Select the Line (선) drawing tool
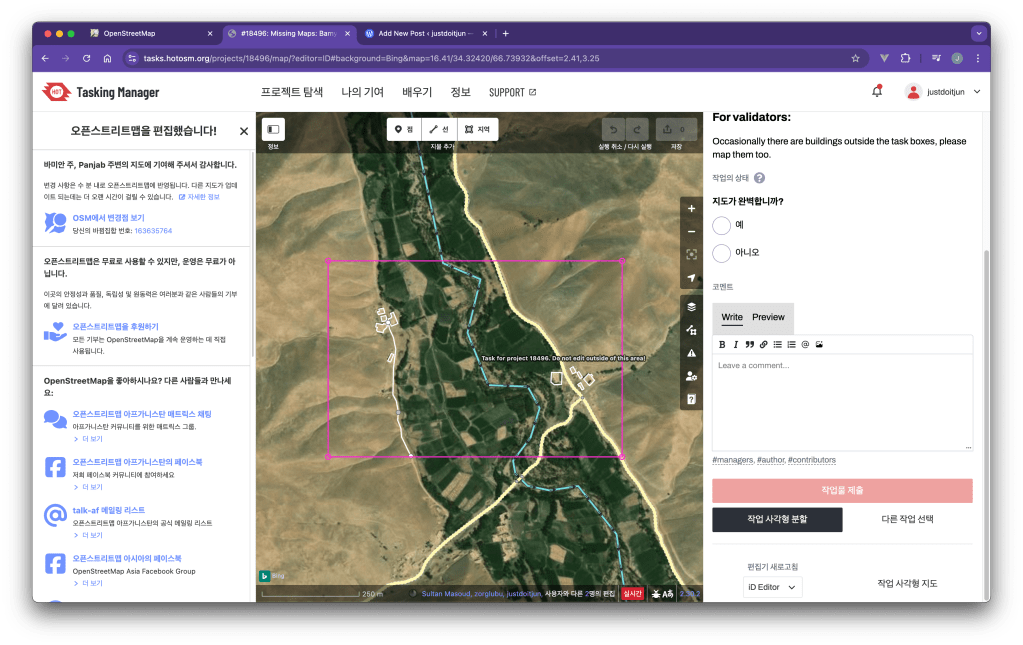This screenshot has height=645, width=1023. pos(439,129)
